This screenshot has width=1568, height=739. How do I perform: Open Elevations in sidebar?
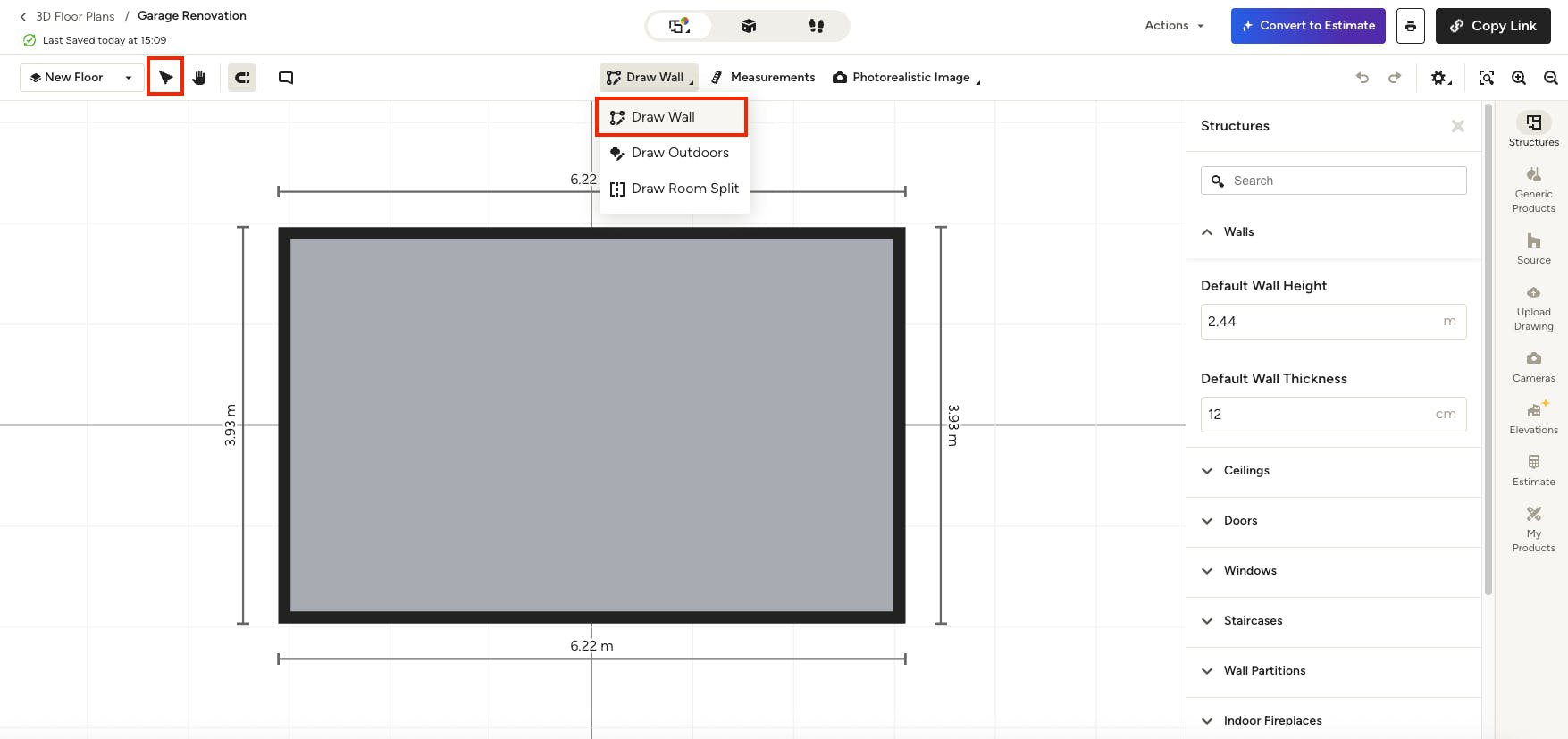pos(1534,418)
